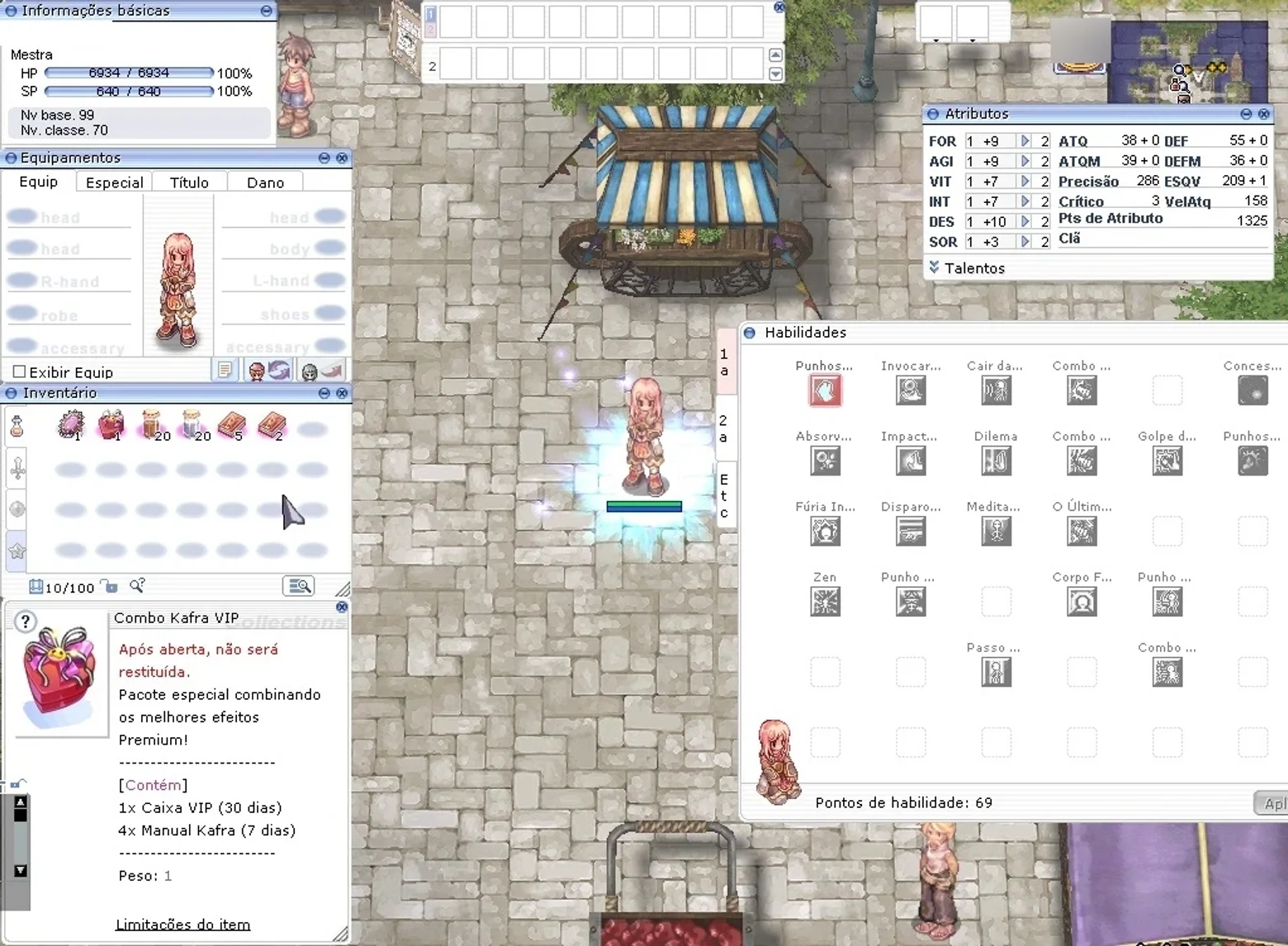Viewport: 1288px width, 946px height.
Task: Click the SP bar showing 640 / 640
Action: pyautogui.click(x=129, y=91)
